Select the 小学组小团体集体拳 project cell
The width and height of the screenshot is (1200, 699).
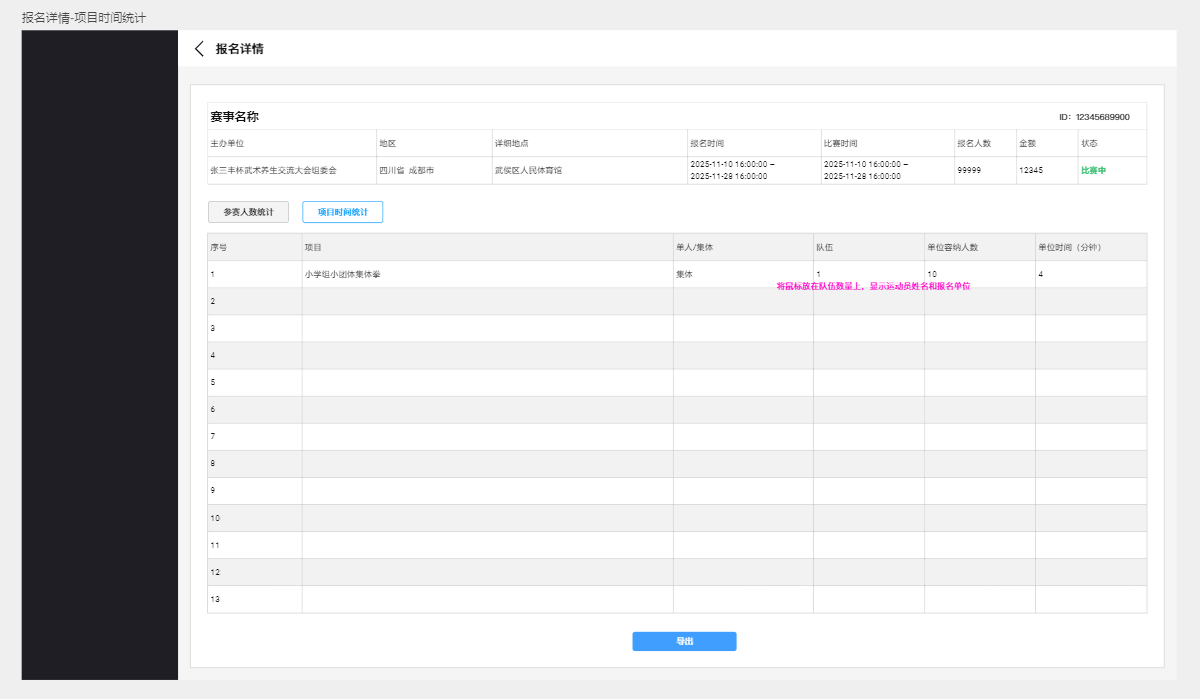pos(342,274)
